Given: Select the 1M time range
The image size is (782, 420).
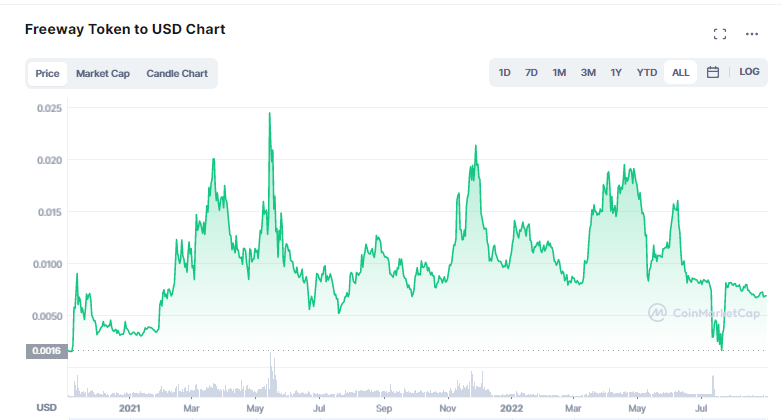Looking at the screenshot, I should click(559, 72).
